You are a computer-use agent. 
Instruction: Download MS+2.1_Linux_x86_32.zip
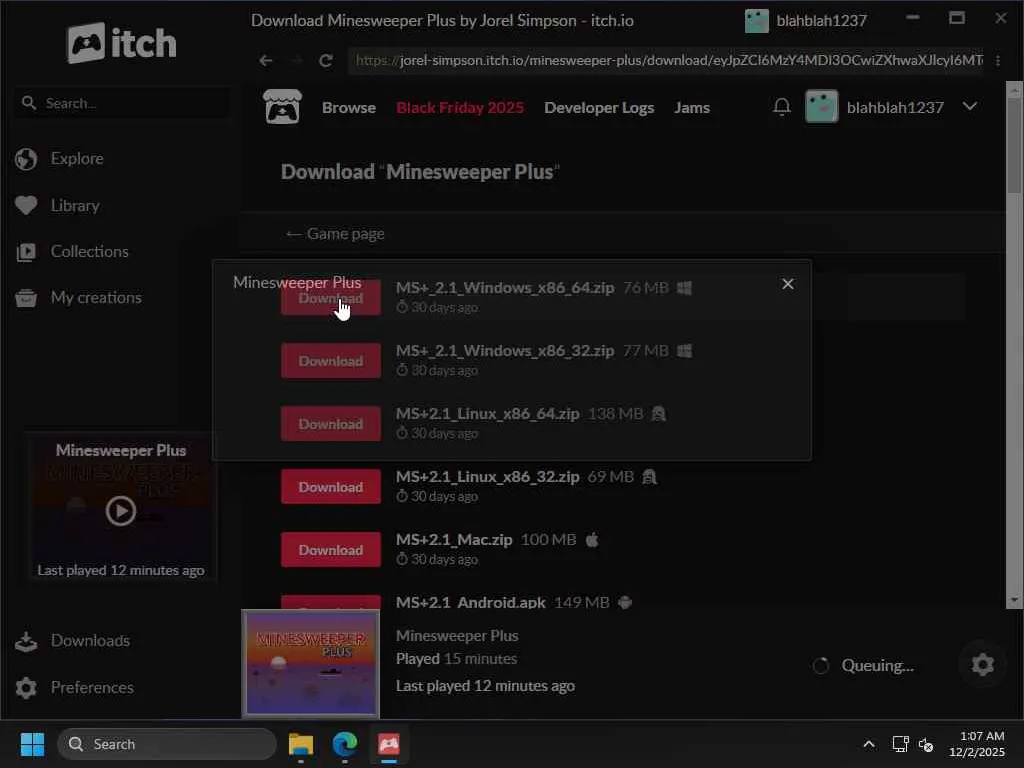click(x=330, y=487)
